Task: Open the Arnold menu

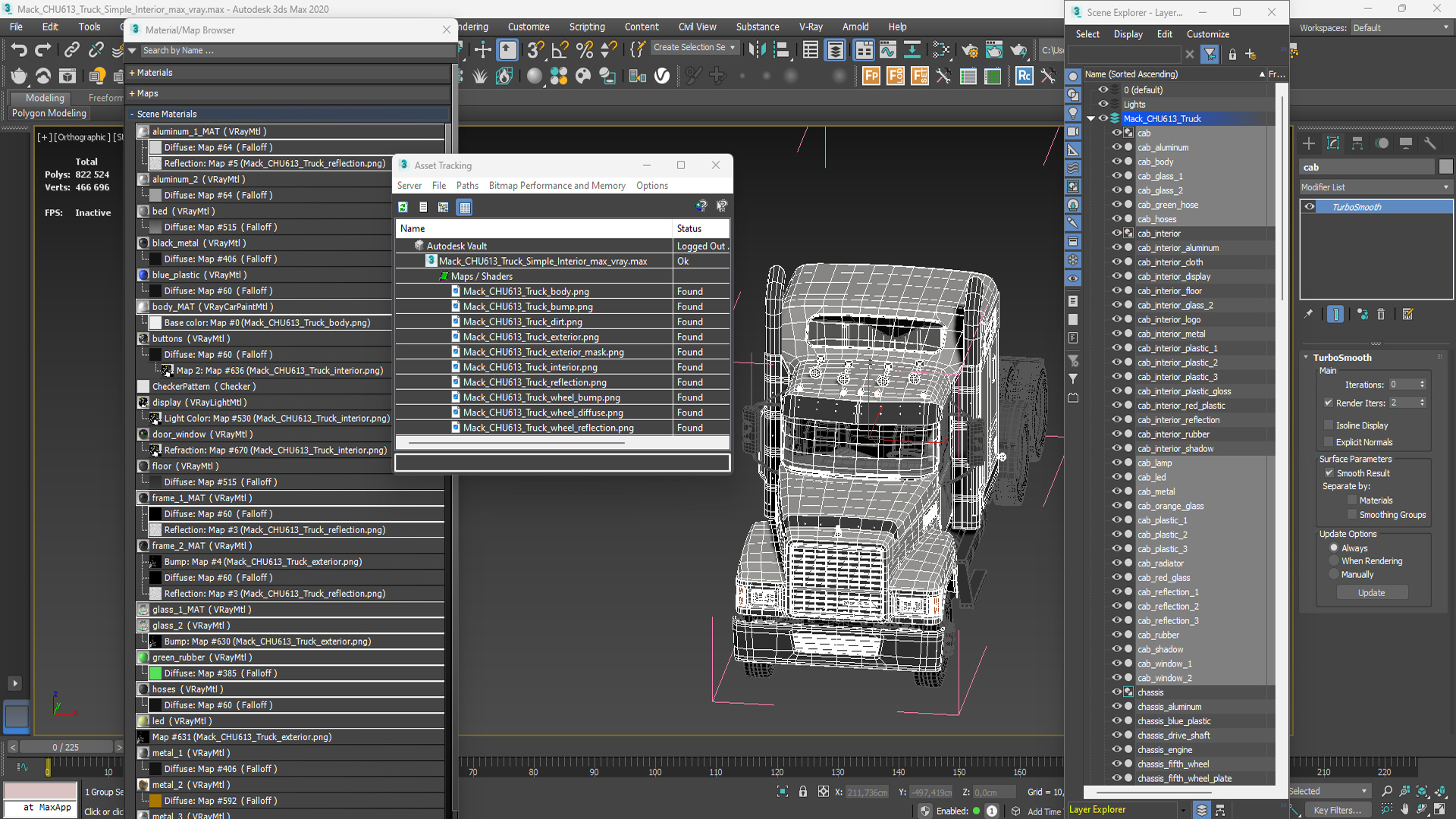Action: [x=855, y=27]
